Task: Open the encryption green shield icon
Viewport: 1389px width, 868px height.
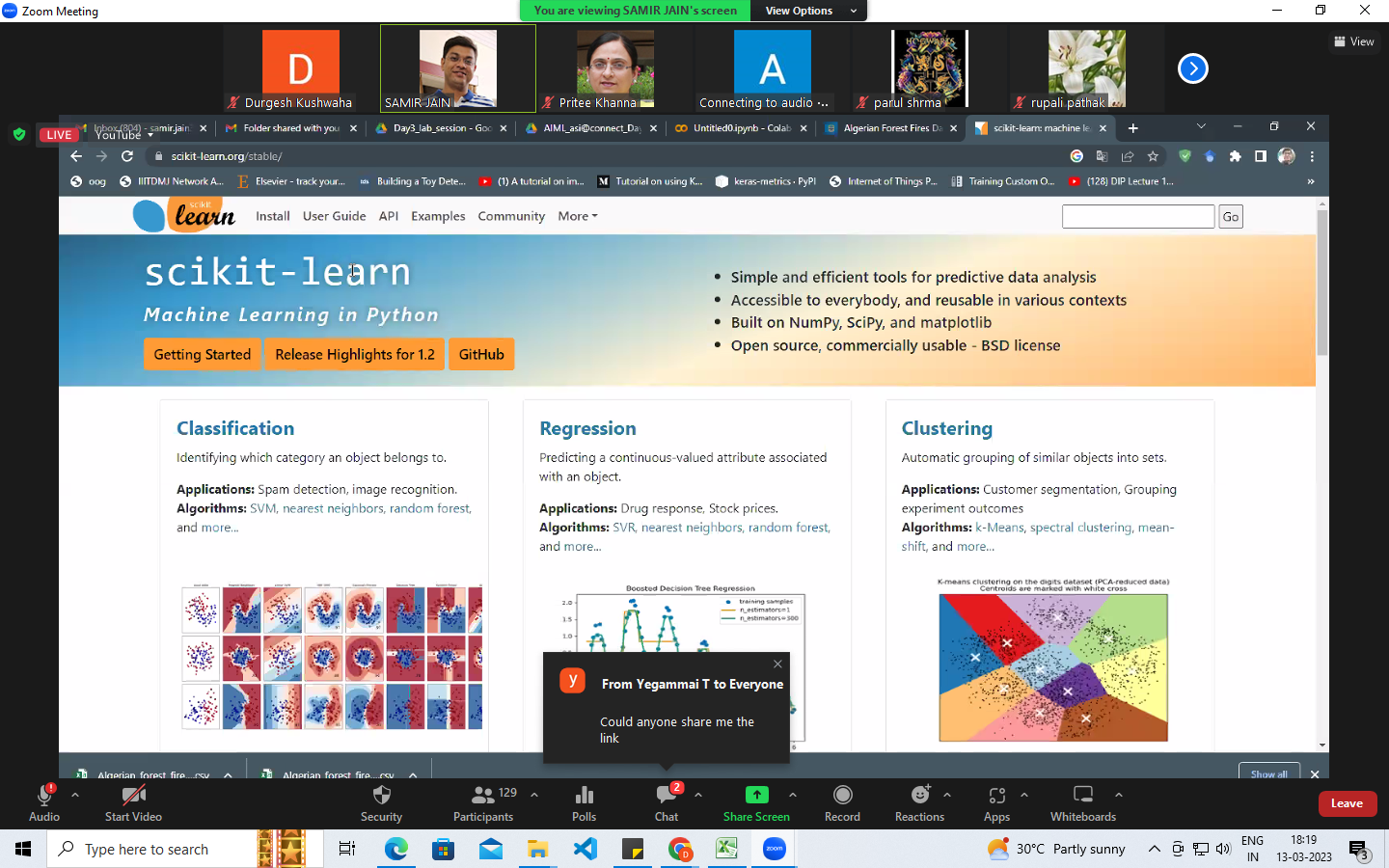Action: (x=19, y=134)
